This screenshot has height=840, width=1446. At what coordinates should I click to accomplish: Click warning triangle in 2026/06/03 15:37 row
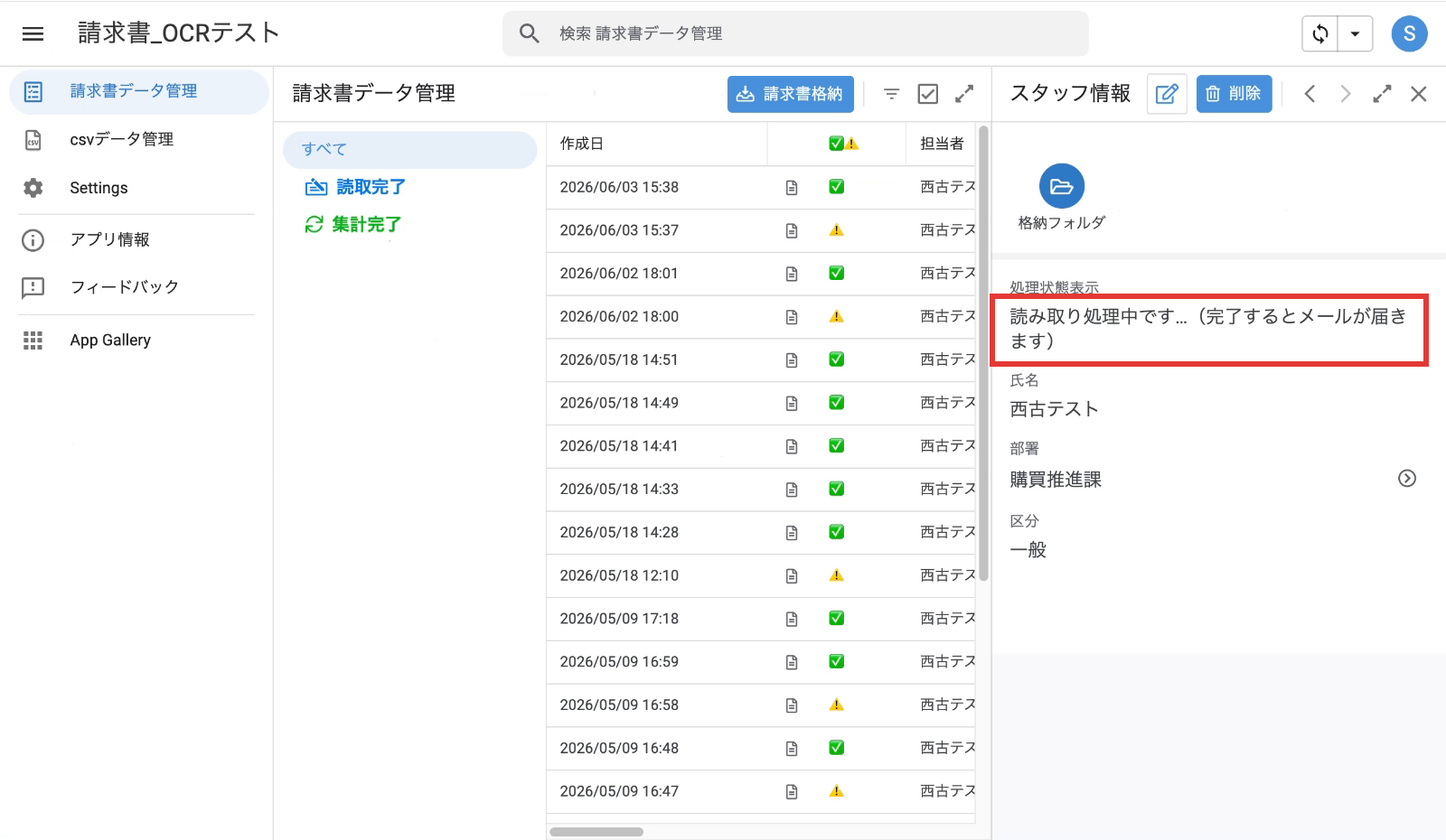(x=837, y=230)
